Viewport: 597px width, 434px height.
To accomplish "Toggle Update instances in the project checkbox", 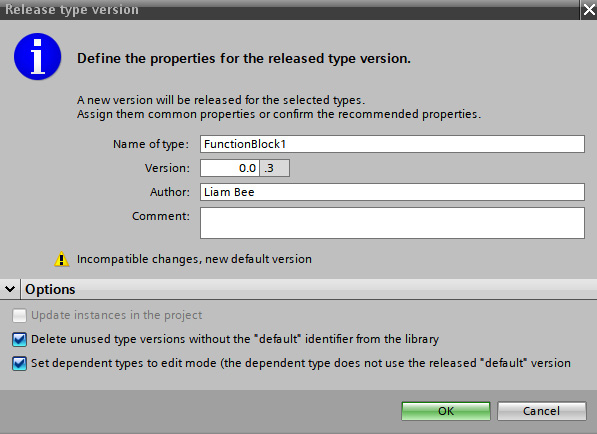I will pos(19,315).
